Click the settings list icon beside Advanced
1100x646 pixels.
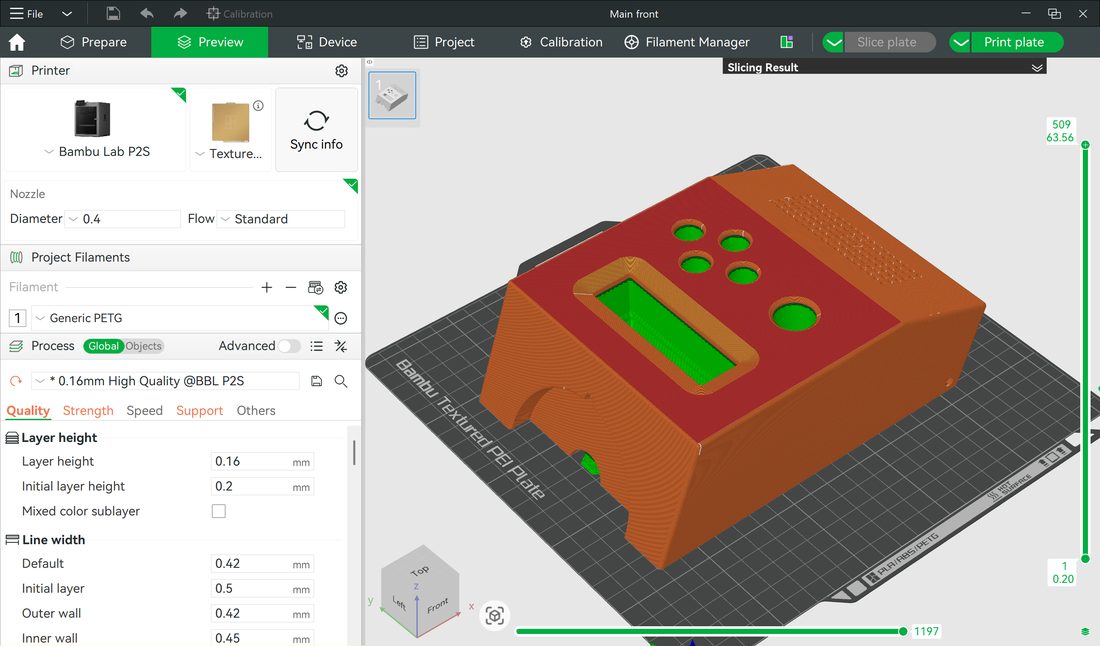click(316, 346)
